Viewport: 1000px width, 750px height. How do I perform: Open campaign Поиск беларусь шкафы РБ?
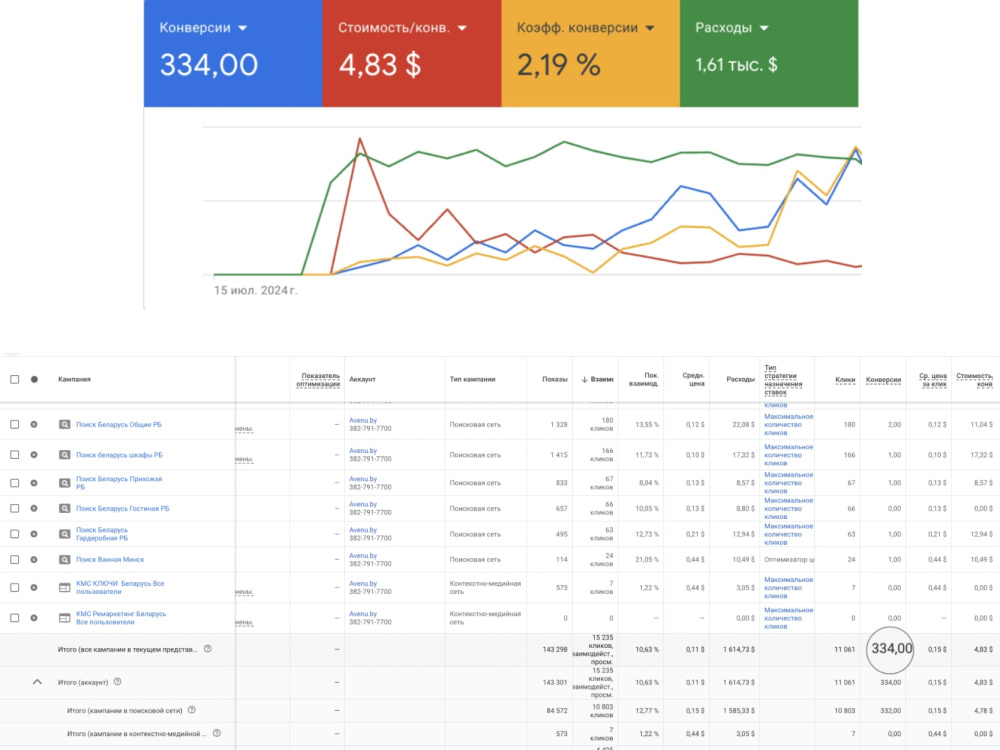(x=119, y=455)
